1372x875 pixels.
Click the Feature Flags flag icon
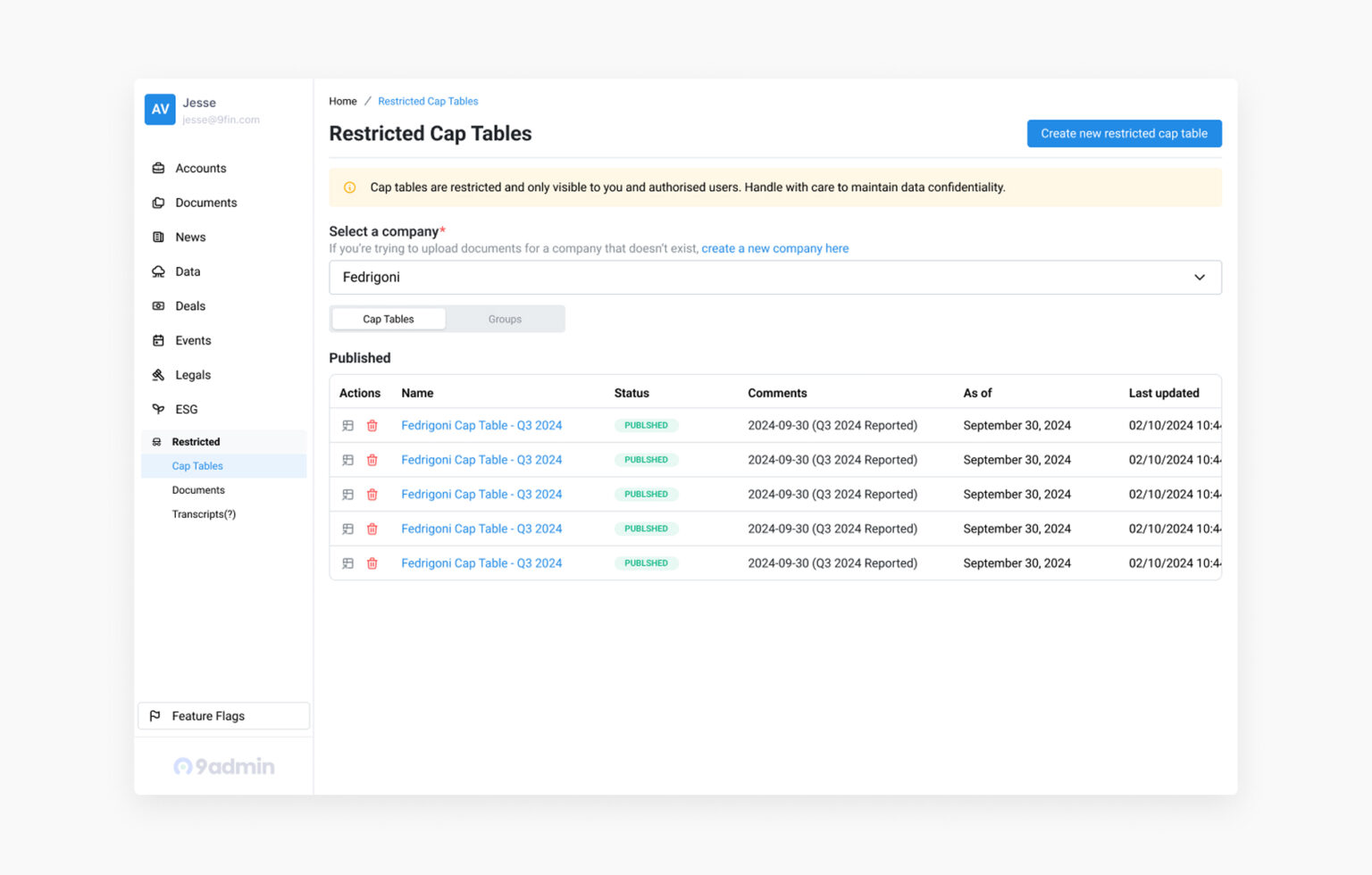tap(155, 716)
